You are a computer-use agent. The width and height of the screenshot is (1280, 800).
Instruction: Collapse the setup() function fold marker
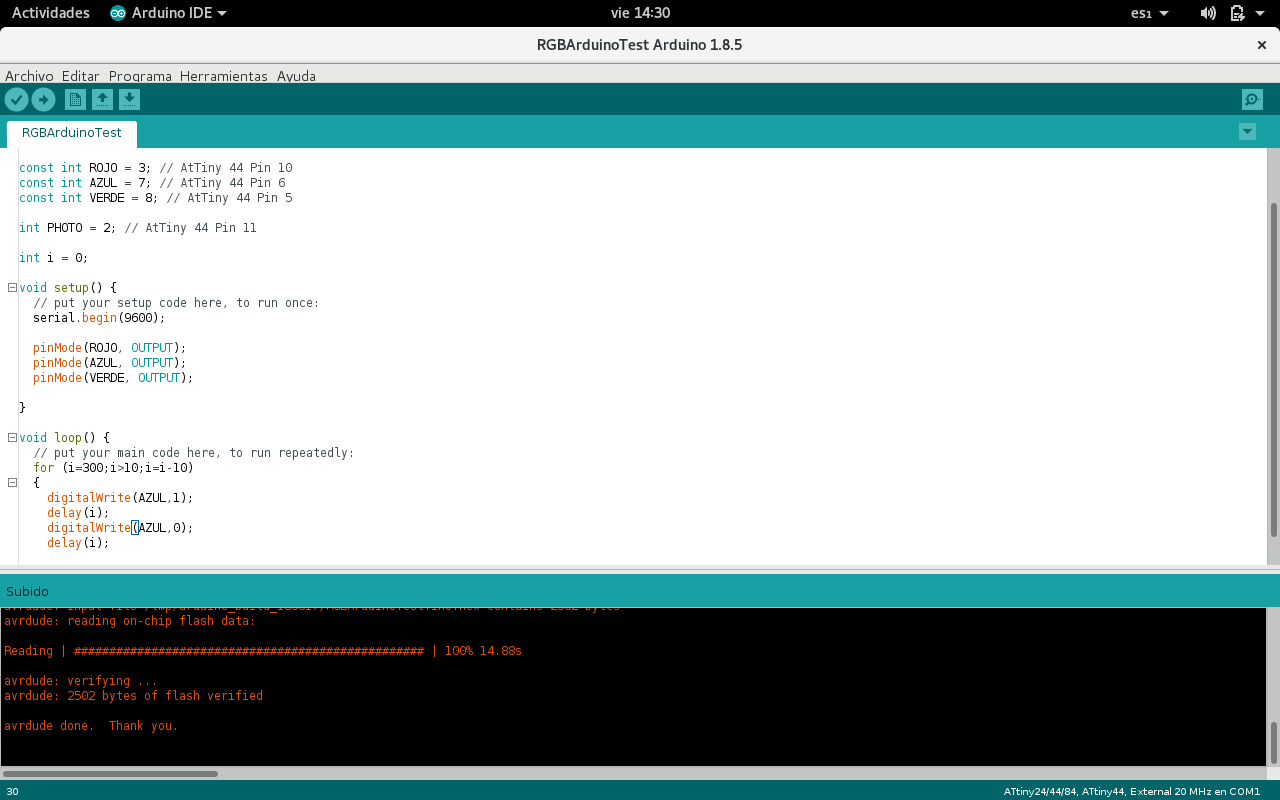pyautogui.click(x=12, y=288)
